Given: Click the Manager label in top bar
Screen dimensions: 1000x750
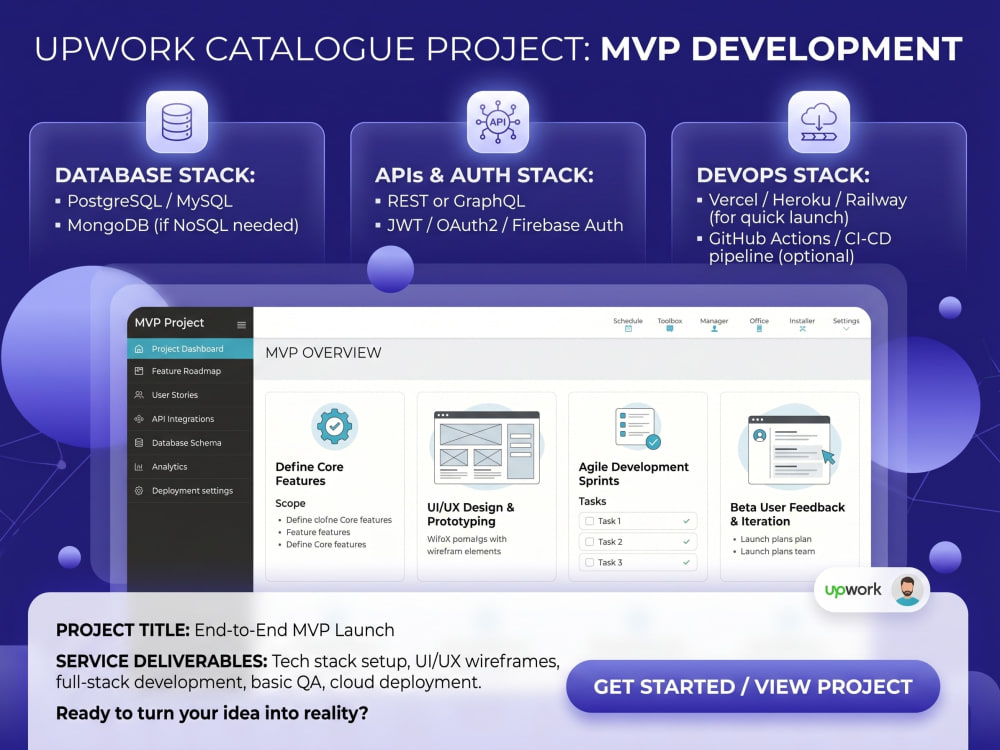Looking at the screenshot, I should [714, 321].
